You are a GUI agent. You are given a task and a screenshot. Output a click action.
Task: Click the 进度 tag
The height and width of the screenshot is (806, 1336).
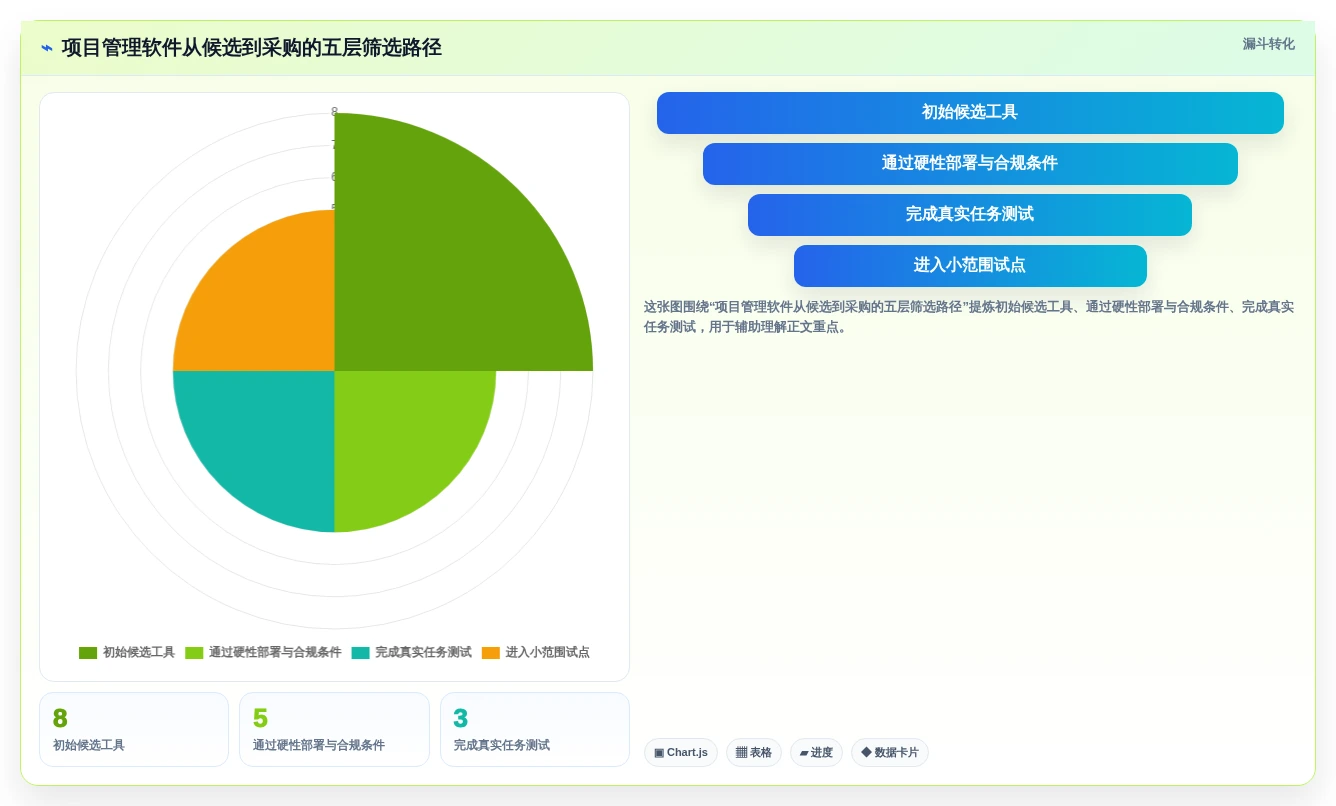click(816, 753)
